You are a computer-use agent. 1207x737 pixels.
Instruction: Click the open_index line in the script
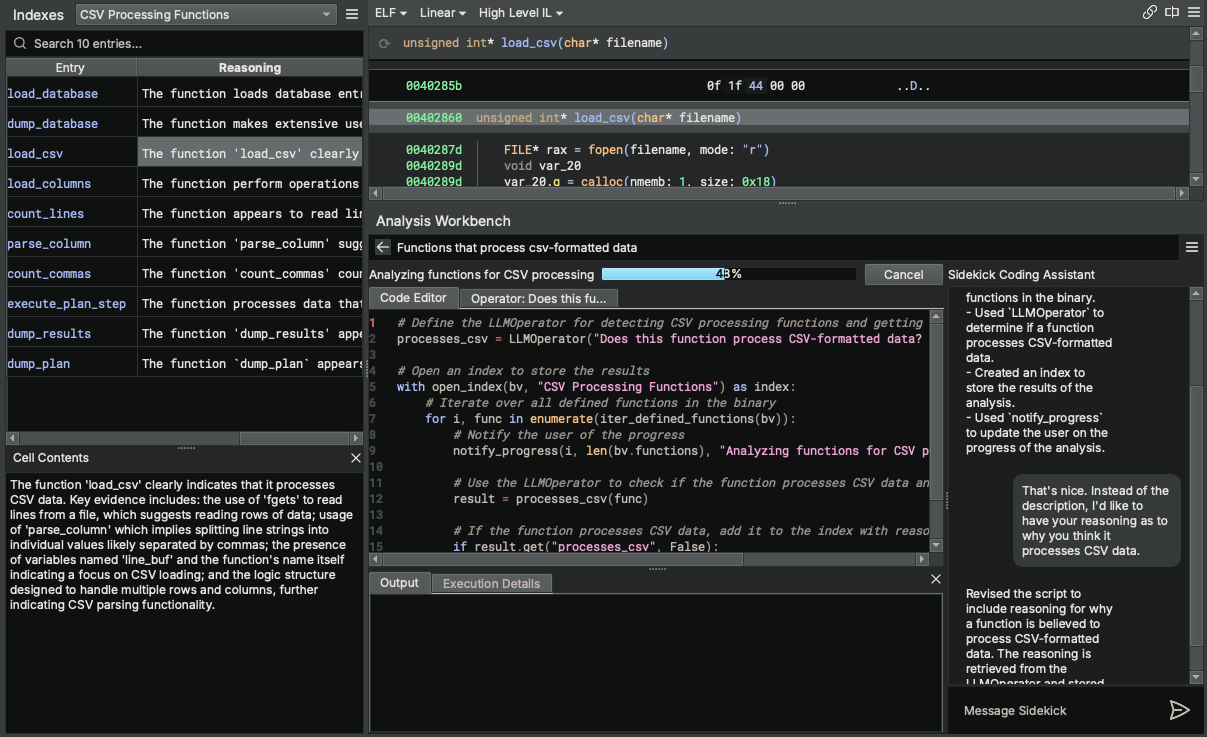[596, 387]
